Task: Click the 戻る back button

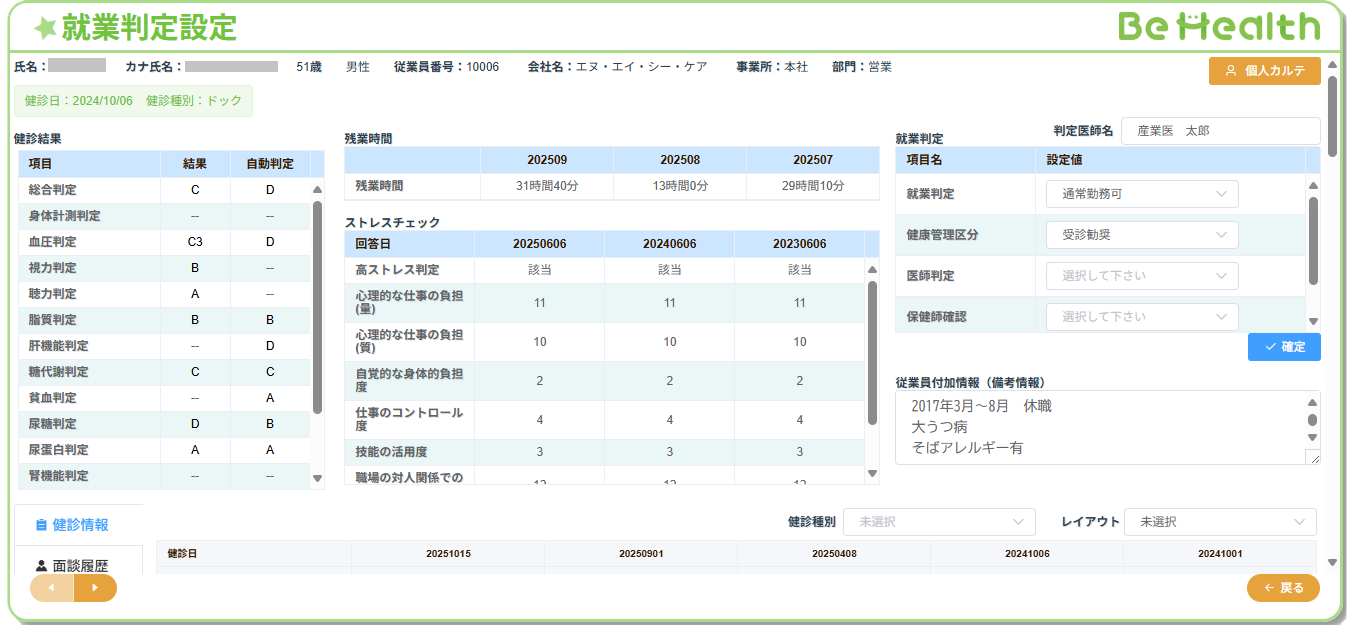Action: pyautogui.click(x=1283, y=588)
